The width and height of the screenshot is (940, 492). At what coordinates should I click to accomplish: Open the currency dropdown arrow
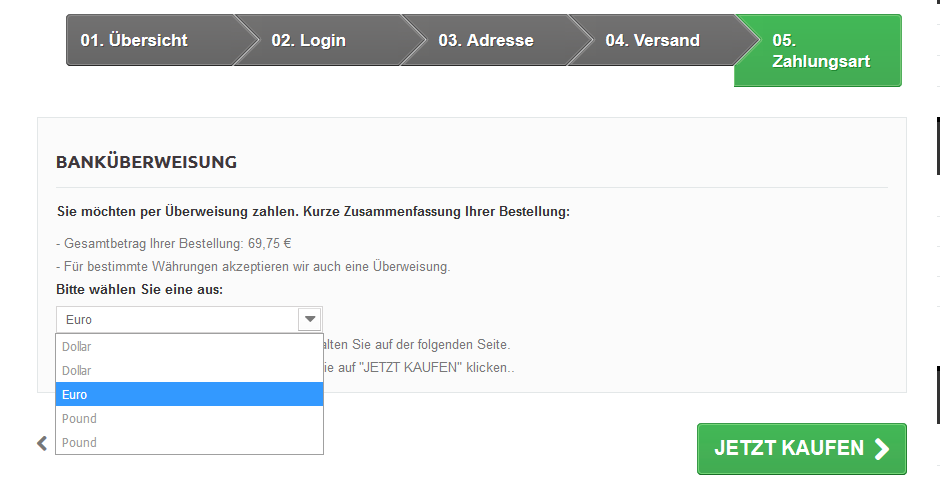coord(310,320)
